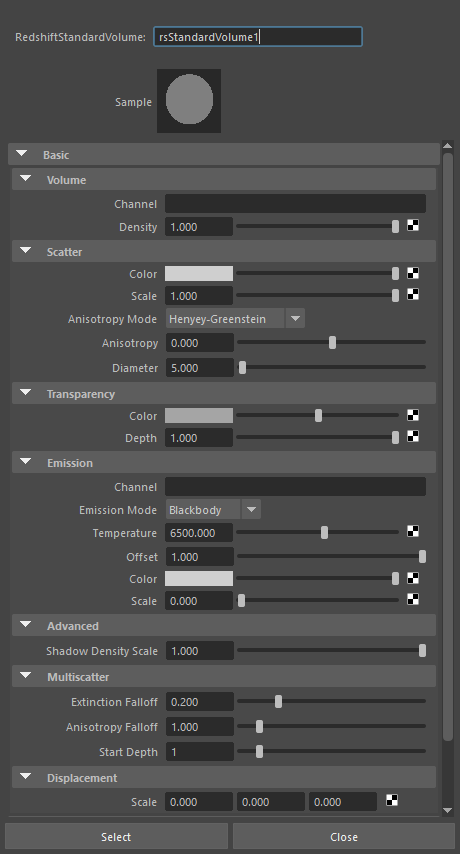Click the Anisotropy slider handle
Screen dimensions: 460x854
point(332,343)
